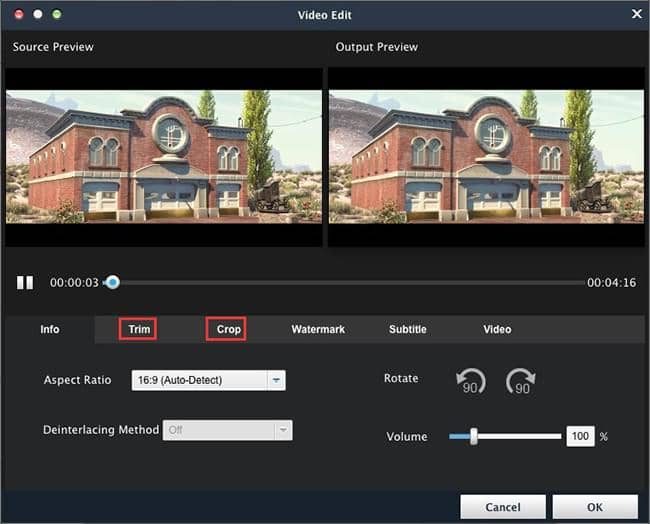Click the Cancel button

[x=503, y=507]
